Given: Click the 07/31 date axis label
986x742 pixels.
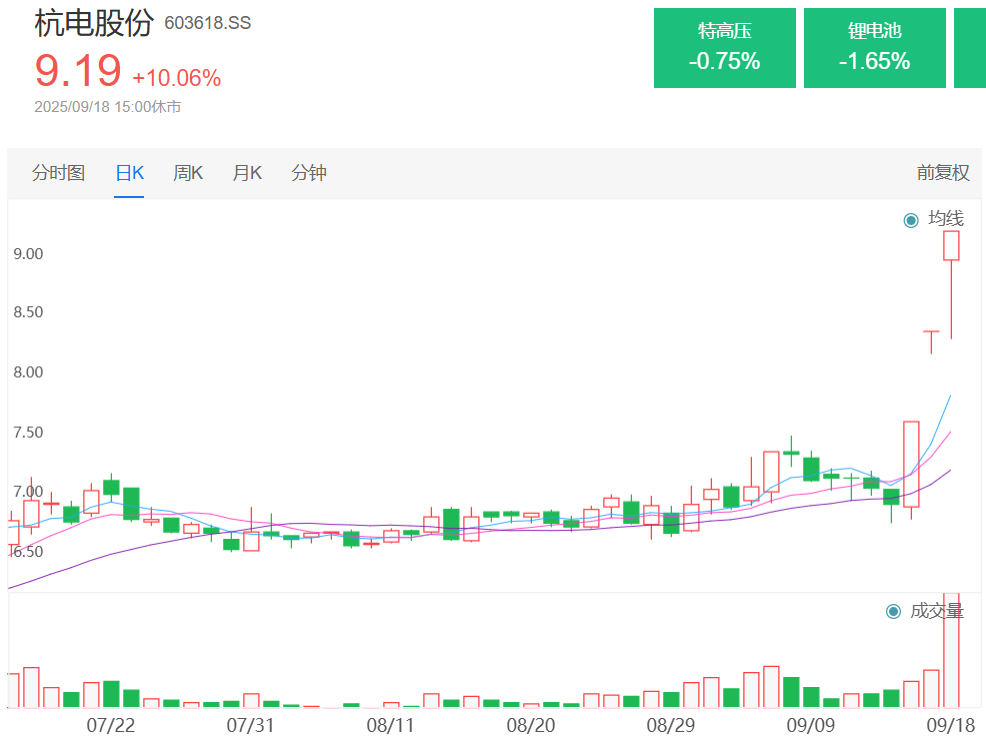Looking at the screenshot, I should (250, 725).
